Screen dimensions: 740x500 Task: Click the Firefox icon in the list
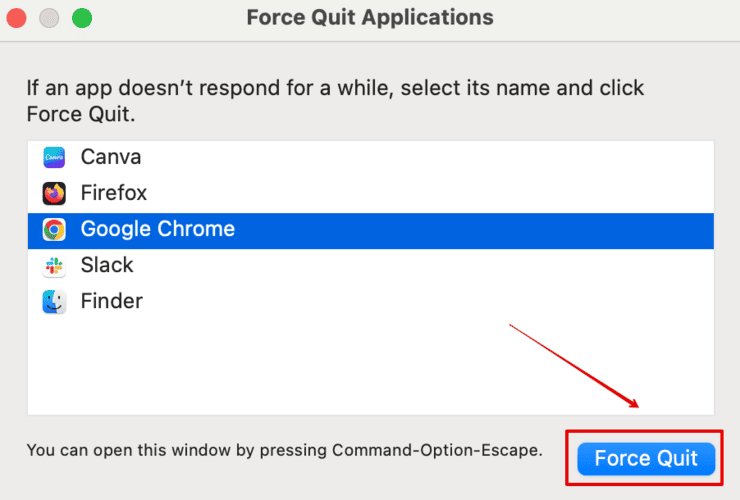(x=54, y=193)
